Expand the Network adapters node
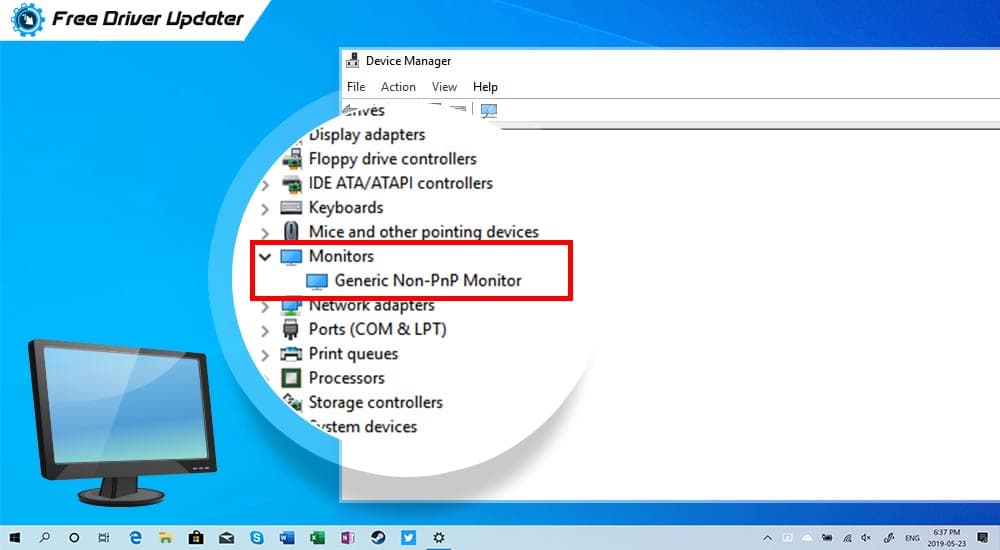1000x550 pixels. pos(265,307)
